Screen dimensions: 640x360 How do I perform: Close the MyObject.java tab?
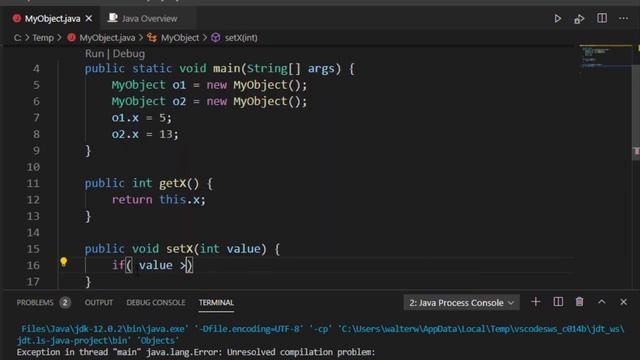[x=89, y=19]
